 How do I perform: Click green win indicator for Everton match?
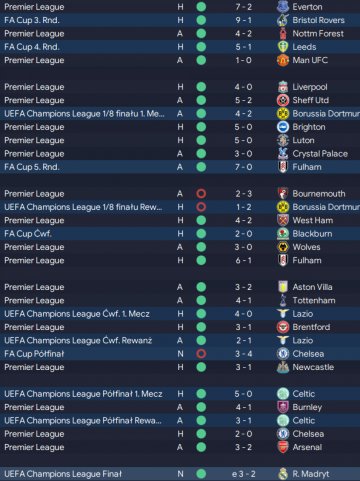coord(201,7)
